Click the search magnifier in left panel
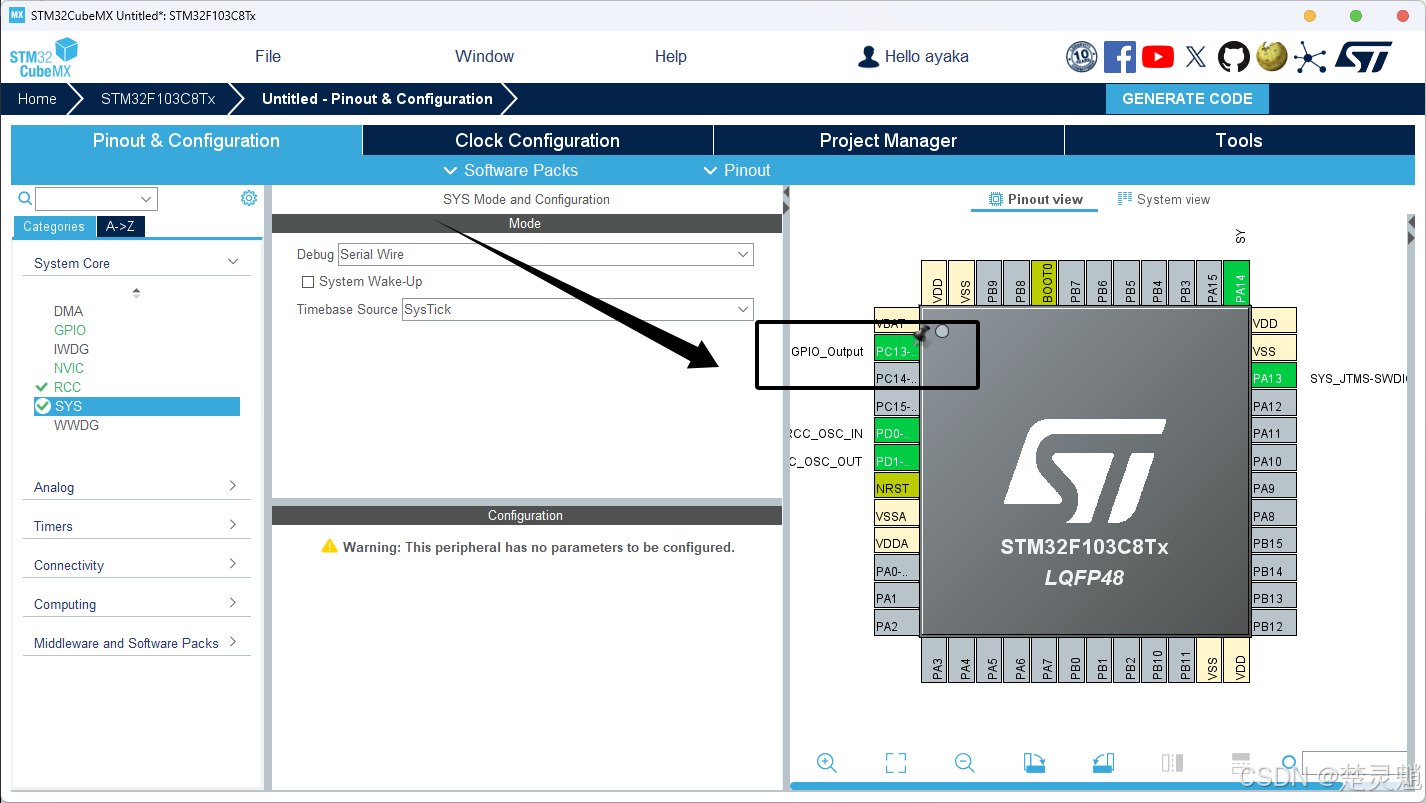 25,198
